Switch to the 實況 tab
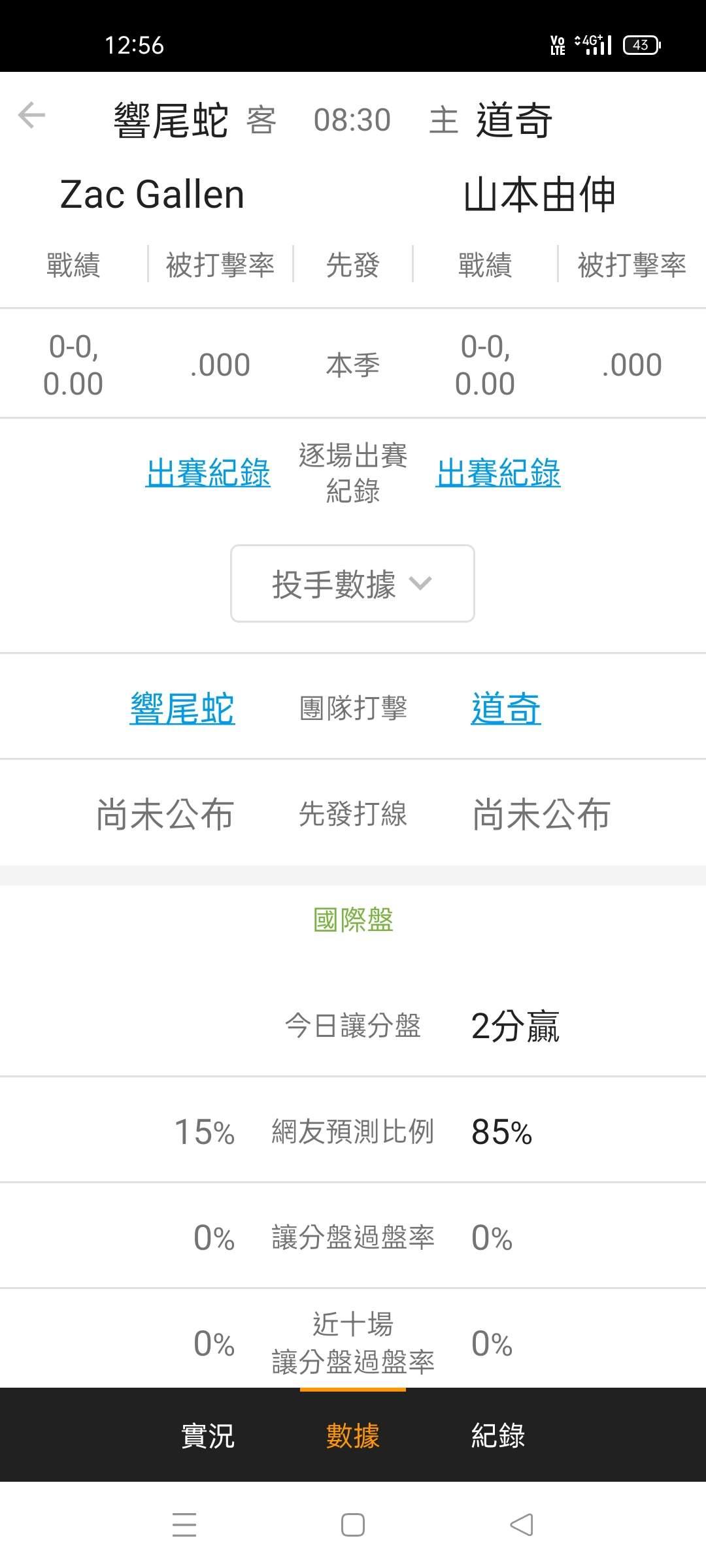706x1568 pixels. tap(208, 1436)
